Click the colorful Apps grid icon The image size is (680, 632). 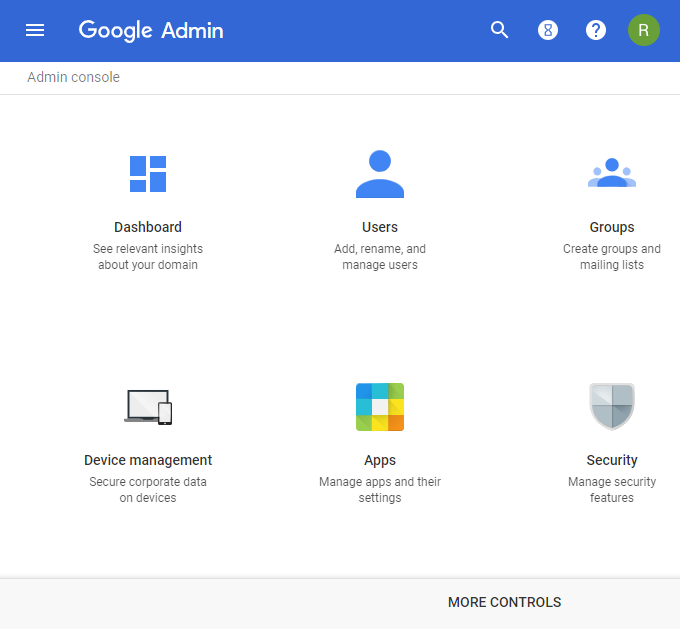[x=380, y=407]
